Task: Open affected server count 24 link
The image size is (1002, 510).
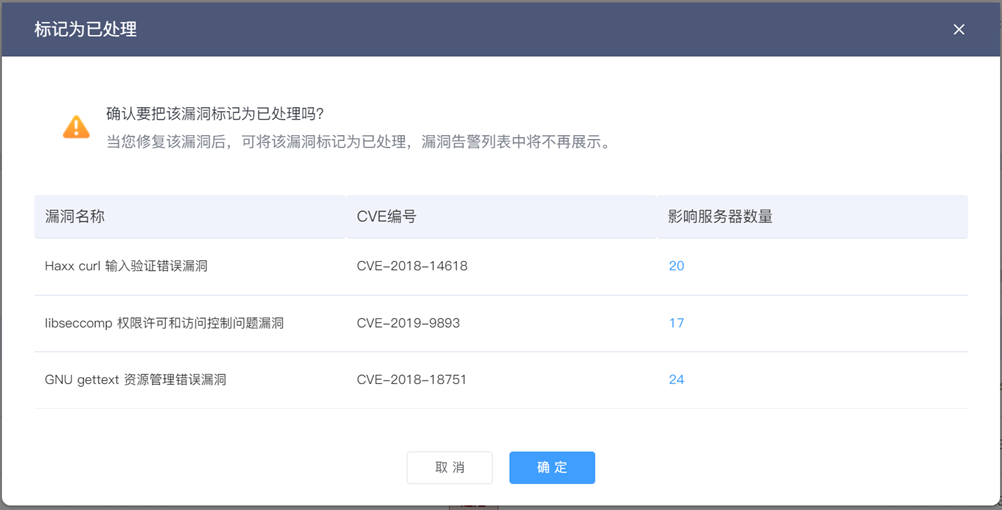Action: pos(676,380)
